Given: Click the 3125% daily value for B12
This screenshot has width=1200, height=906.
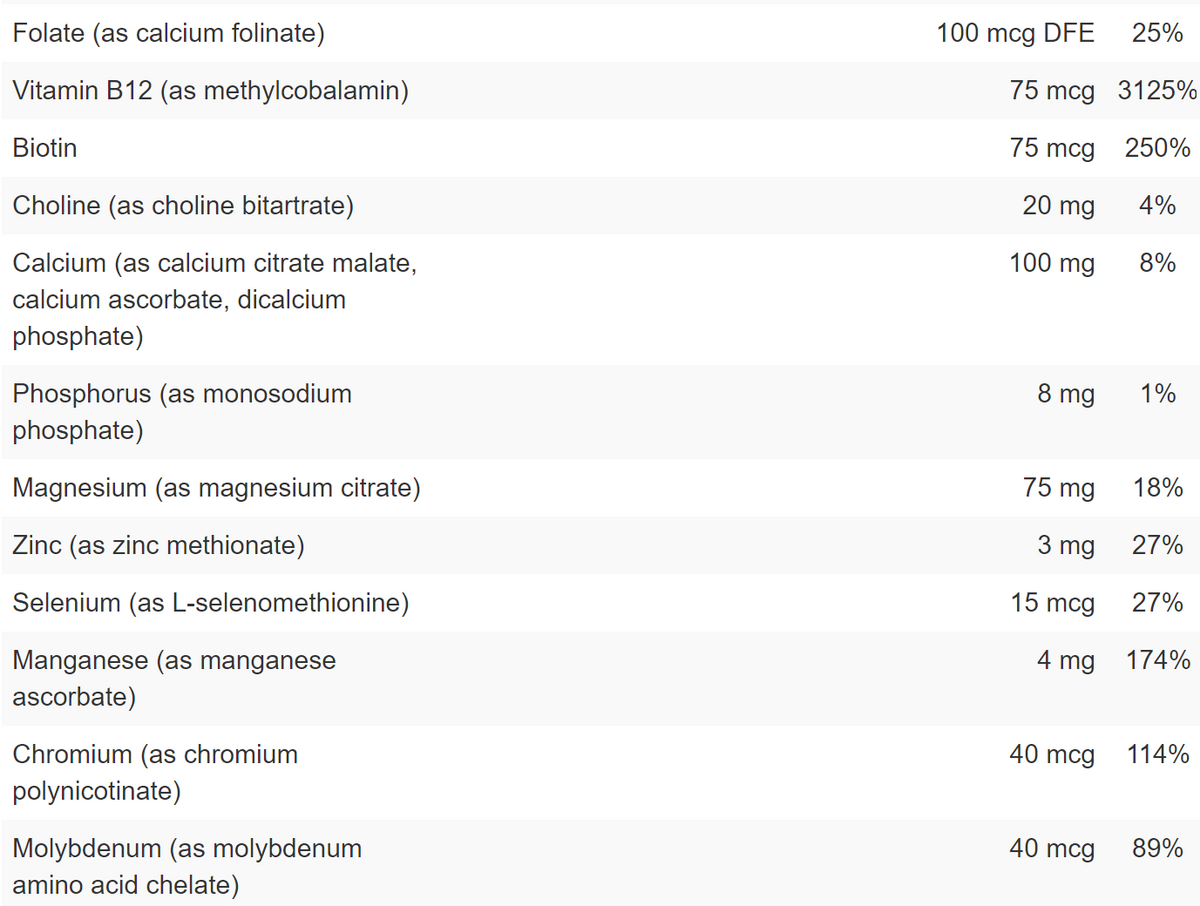Looking at the screenshot, I should click(1157, 91).
